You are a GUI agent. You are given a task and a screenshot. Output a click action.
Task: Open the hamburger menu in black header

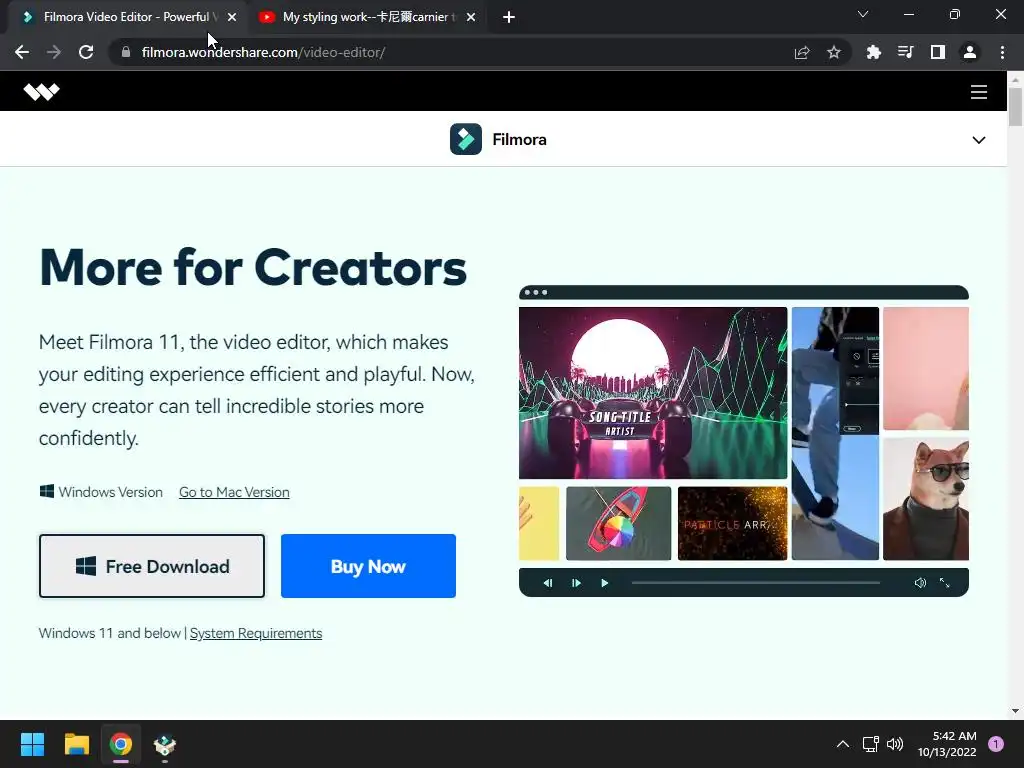point(978,91)
